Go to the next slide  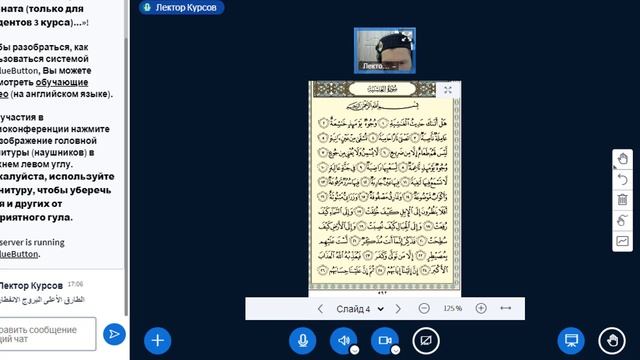tap(398, 309)
